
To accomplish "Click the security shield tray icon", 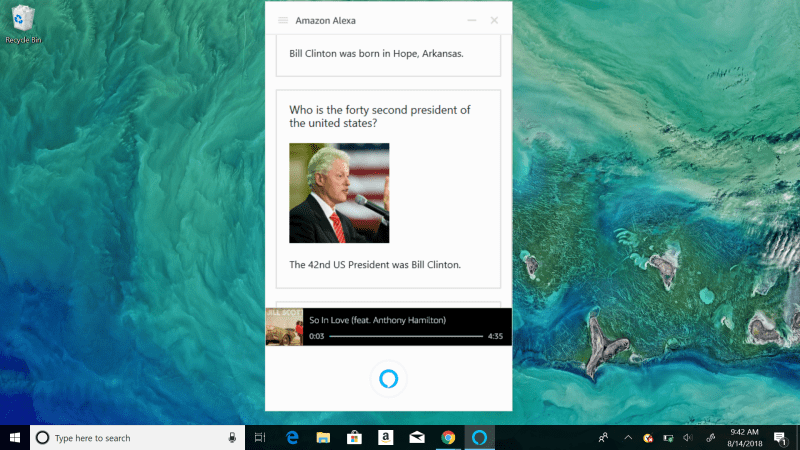I will pyautogui.click(x=648, y=438).
